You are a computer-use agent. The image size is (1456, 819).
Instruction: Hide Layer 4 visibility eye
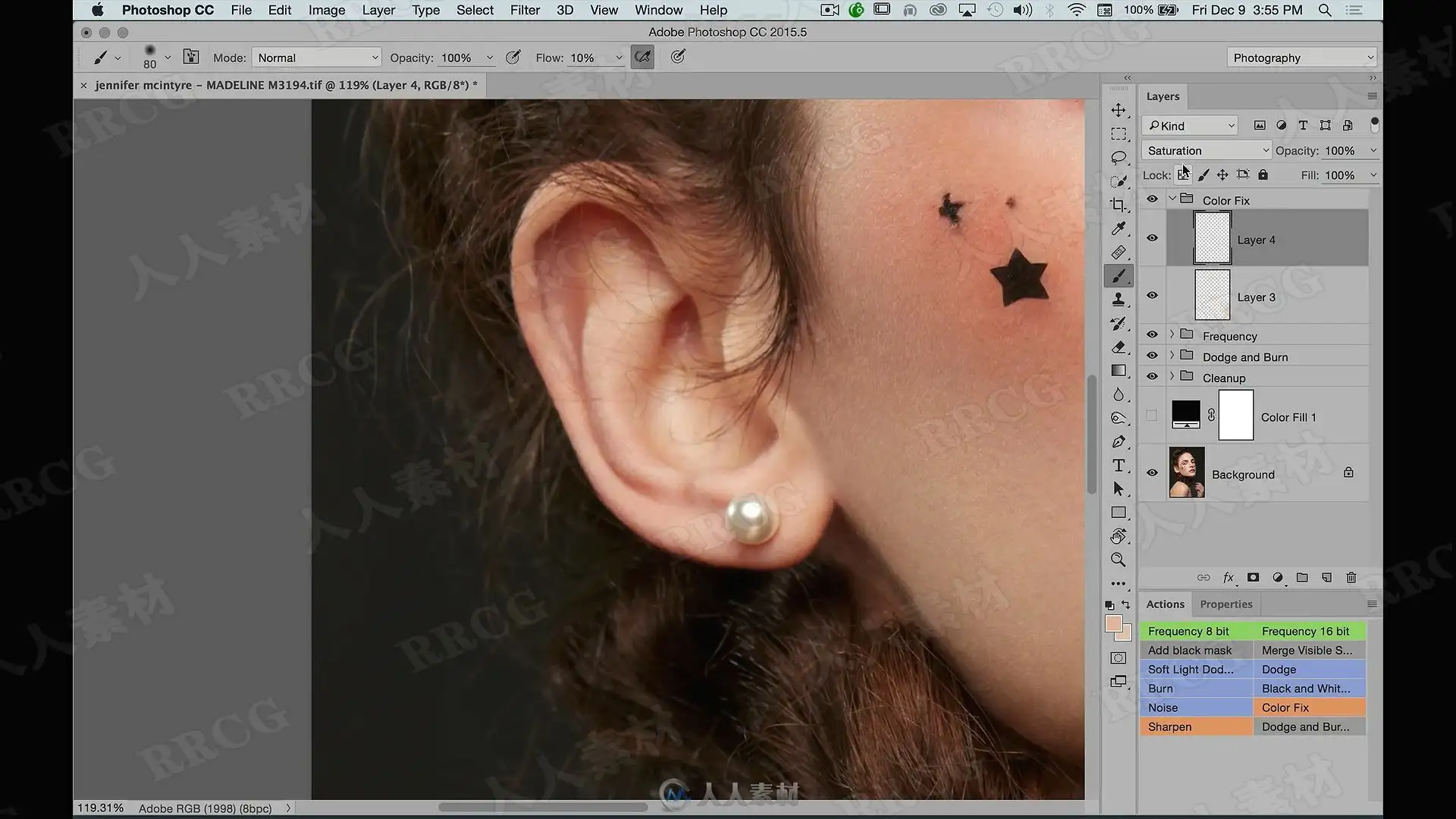[x=1152, y=238]
